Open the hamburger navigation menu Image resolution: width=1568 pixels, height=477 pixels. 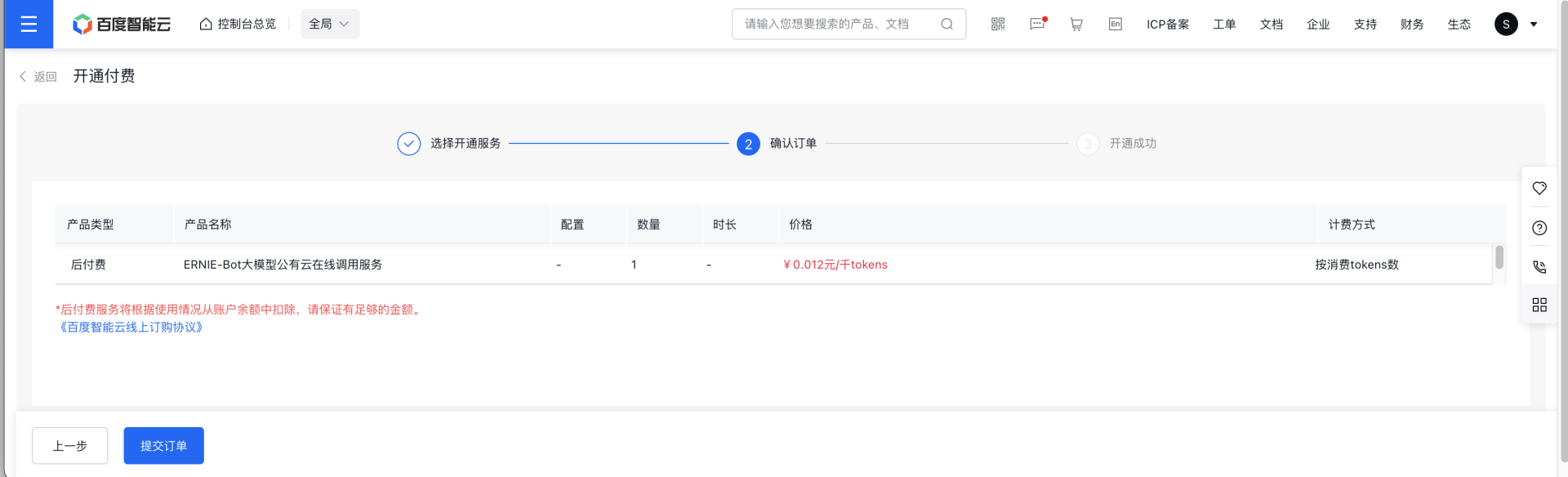[29, 25]
